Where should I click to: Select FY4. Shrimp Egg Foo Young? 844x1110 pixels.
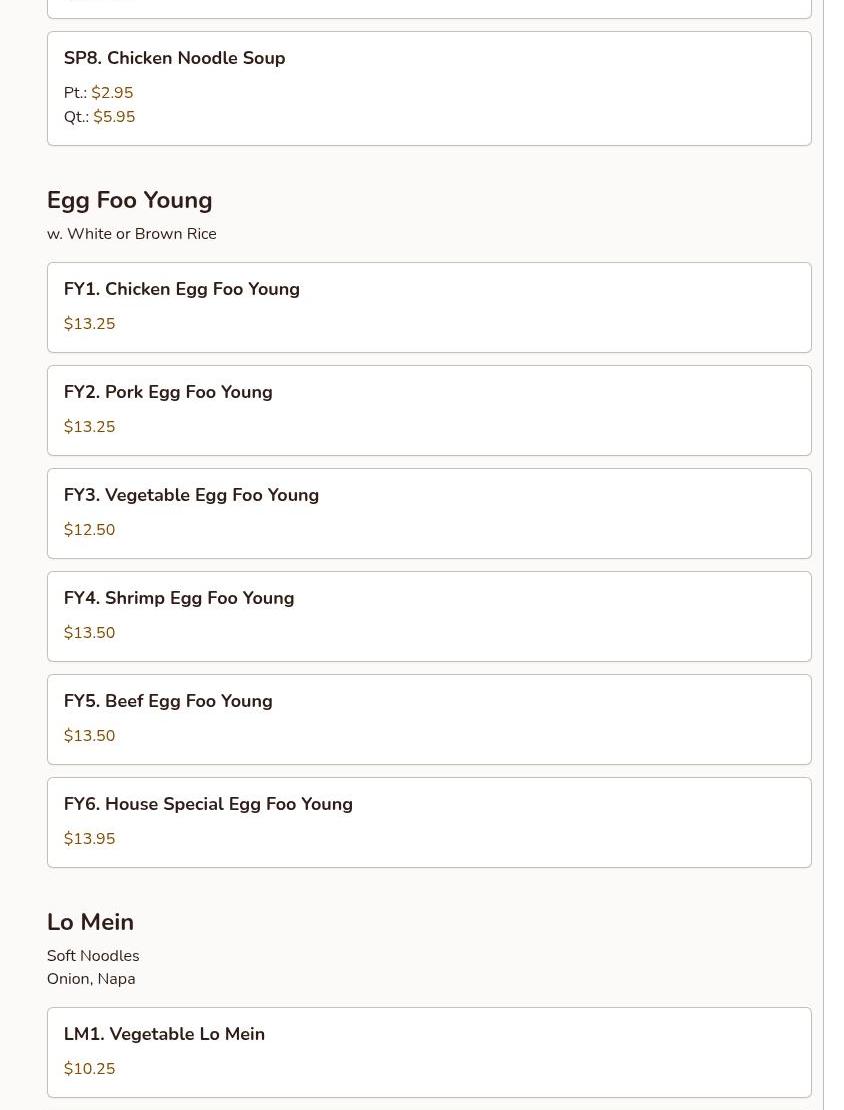[179, 598]
